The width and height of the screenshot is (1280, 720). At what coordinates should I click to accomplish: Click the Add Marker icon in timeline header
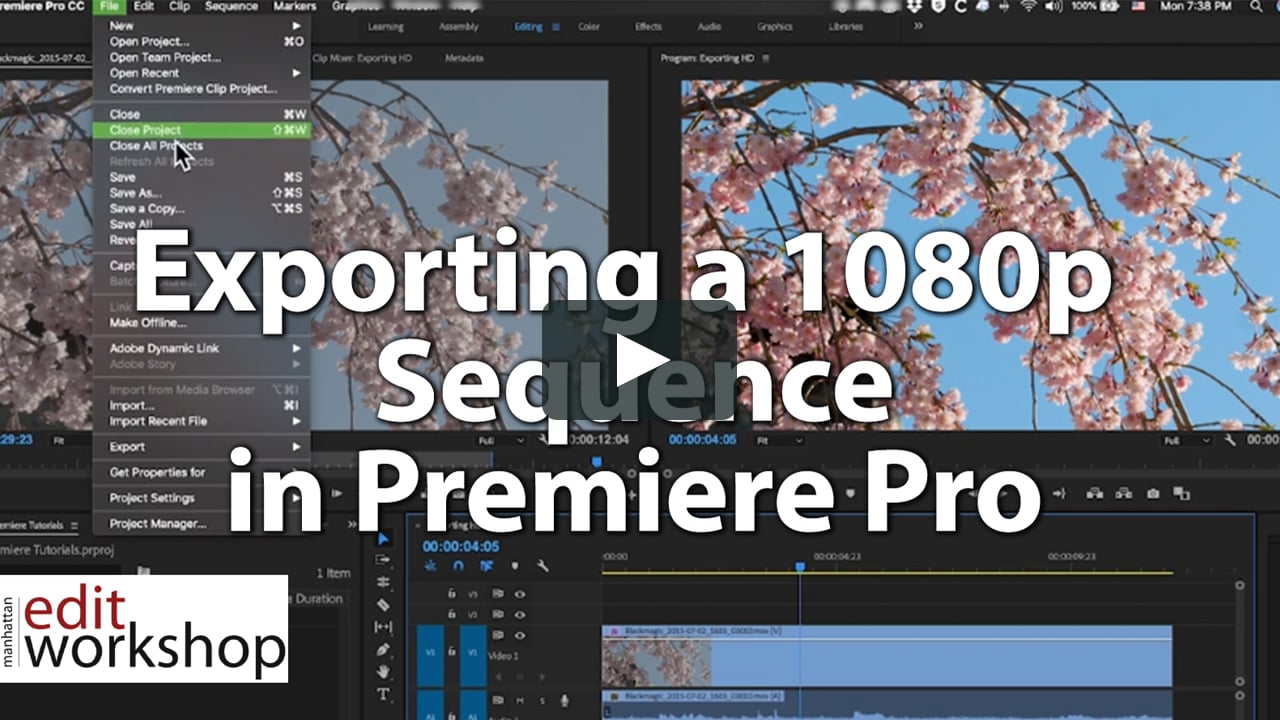(x=514, y=566)
